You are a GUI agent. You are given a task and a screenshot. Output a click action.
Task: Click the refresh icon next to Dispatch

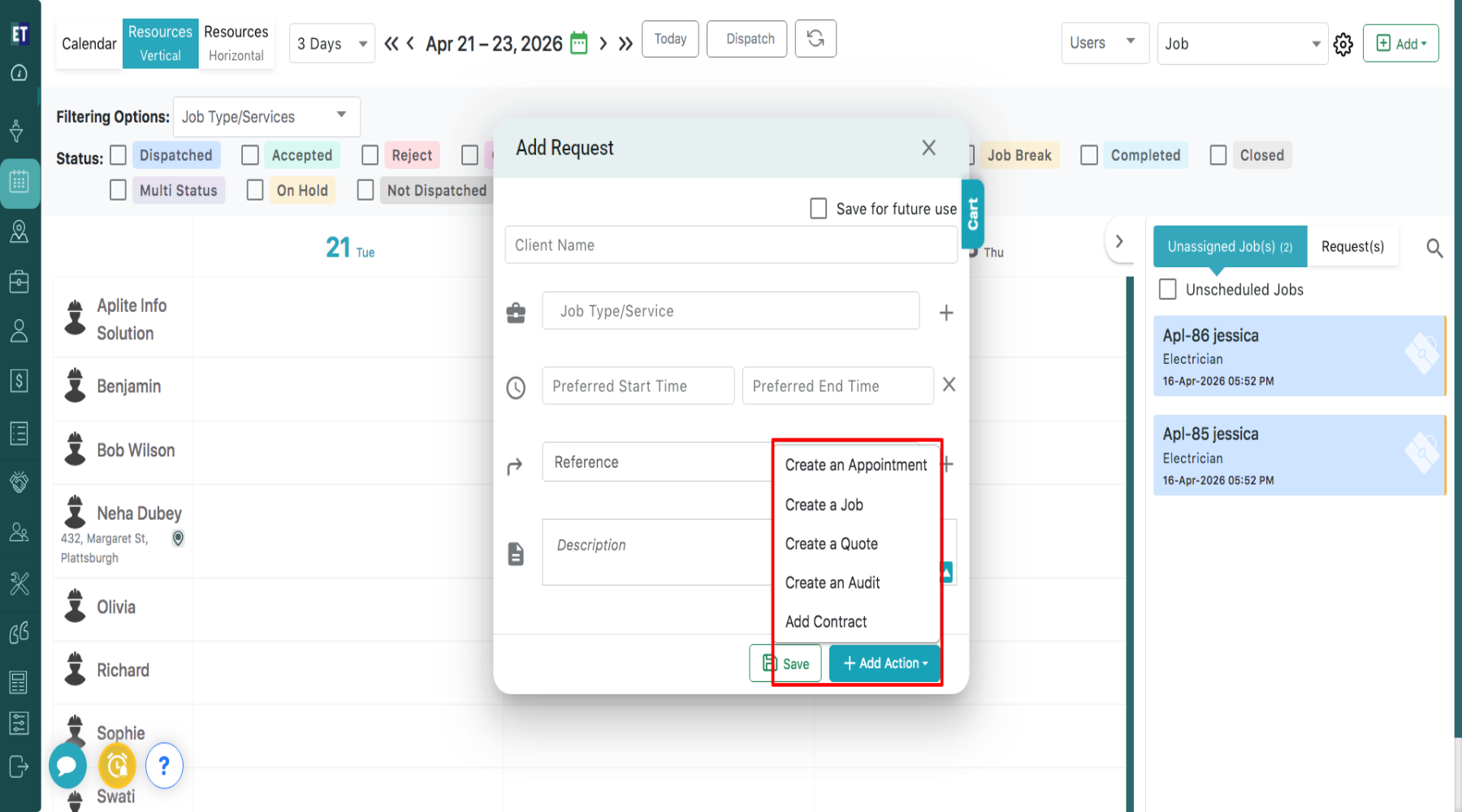pyautogui.click(x=815, y=39)
